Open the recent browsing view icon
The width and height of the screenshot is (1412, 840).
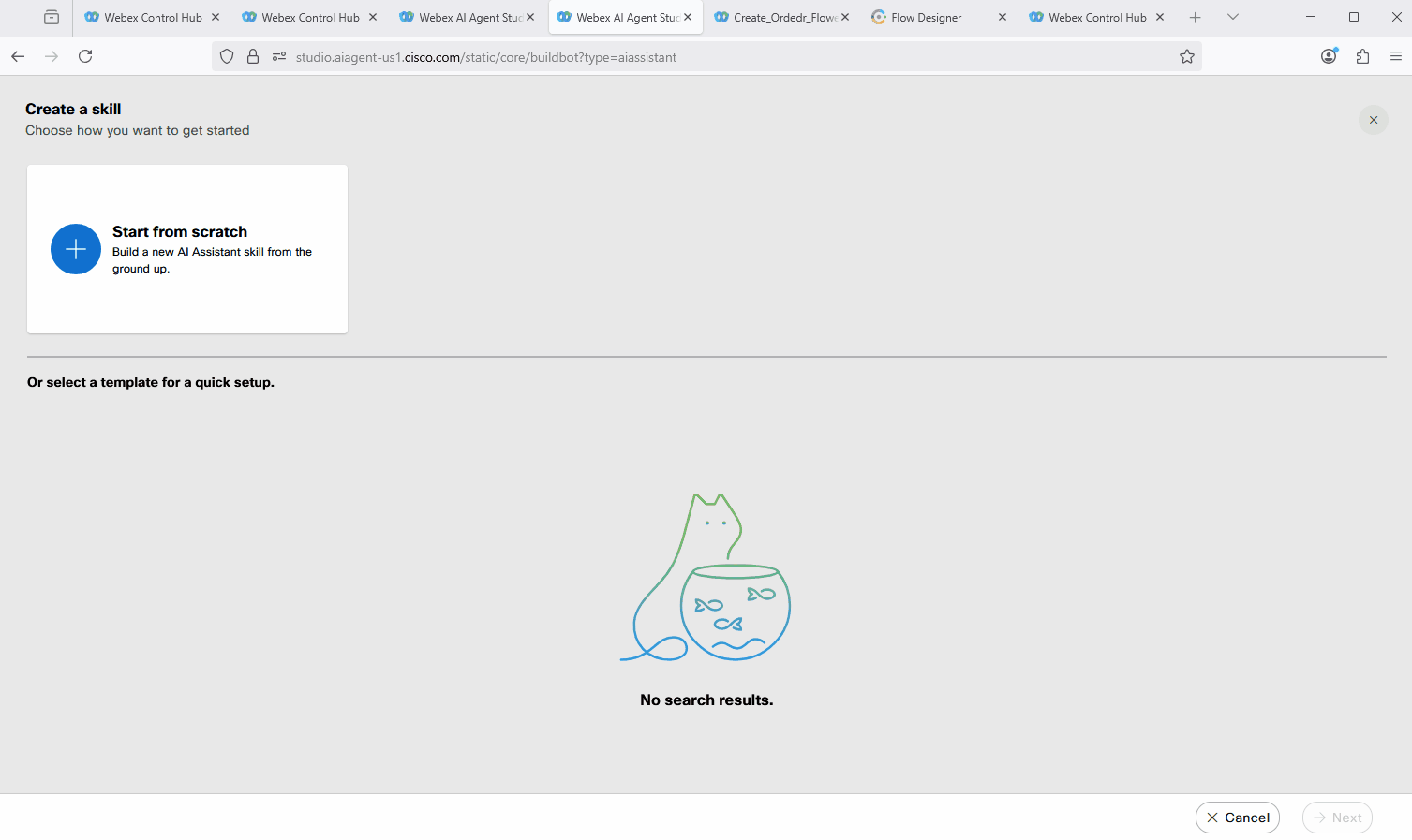click(52, 17)
